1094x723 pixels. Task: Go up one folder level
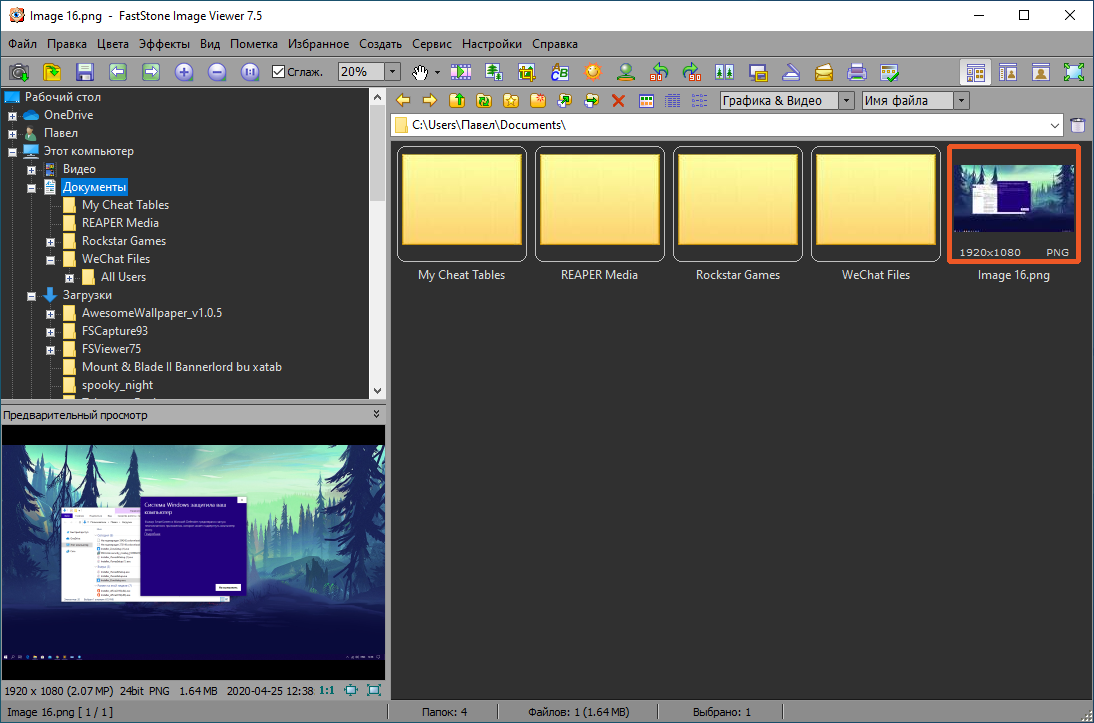pyautogui.click(x=457, y=101)
